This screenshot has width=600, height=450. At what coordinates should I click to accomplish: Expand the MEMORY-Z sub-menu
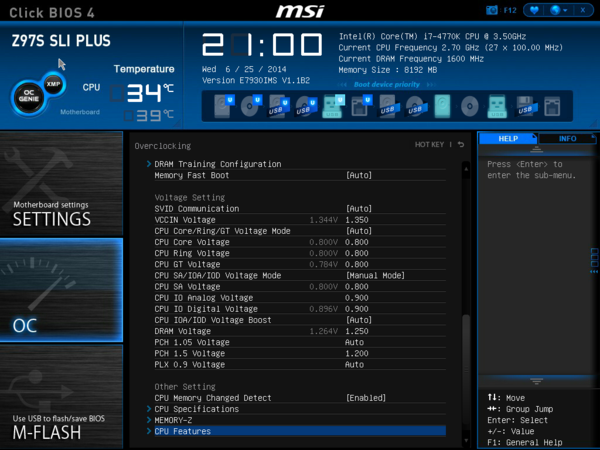(x=296, y=420)
